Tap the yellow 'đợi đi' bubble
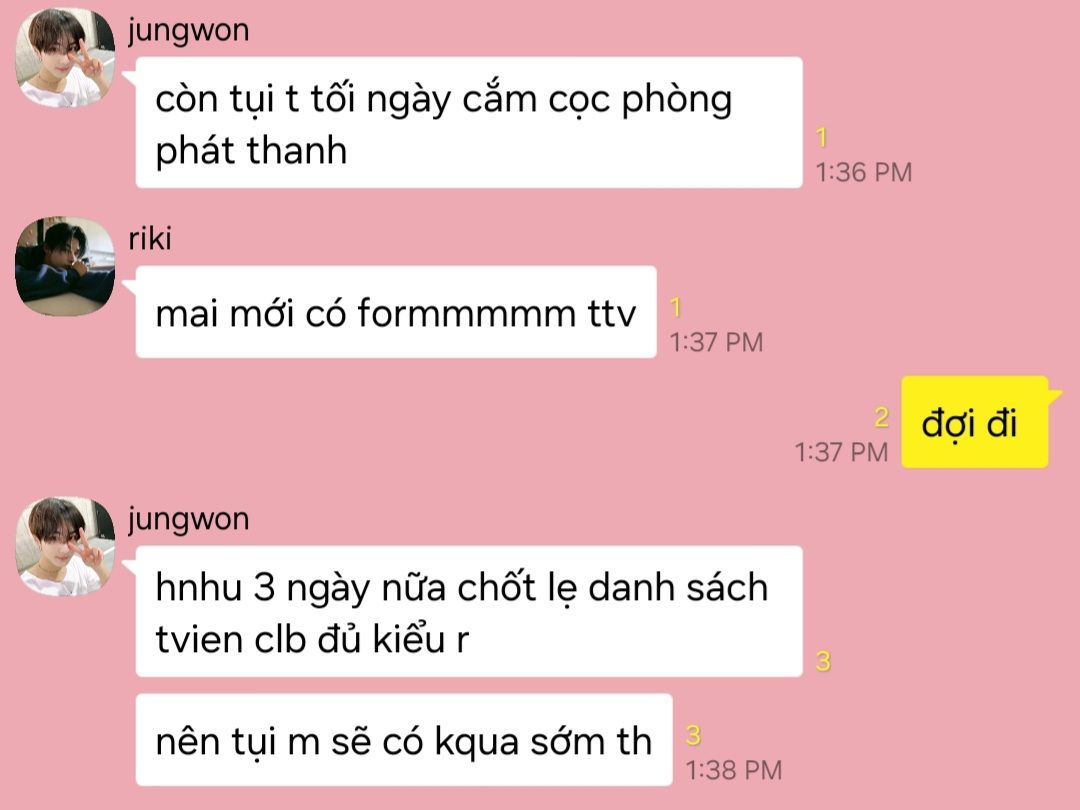The image size is (1080, 810). (x=975, y=422)
